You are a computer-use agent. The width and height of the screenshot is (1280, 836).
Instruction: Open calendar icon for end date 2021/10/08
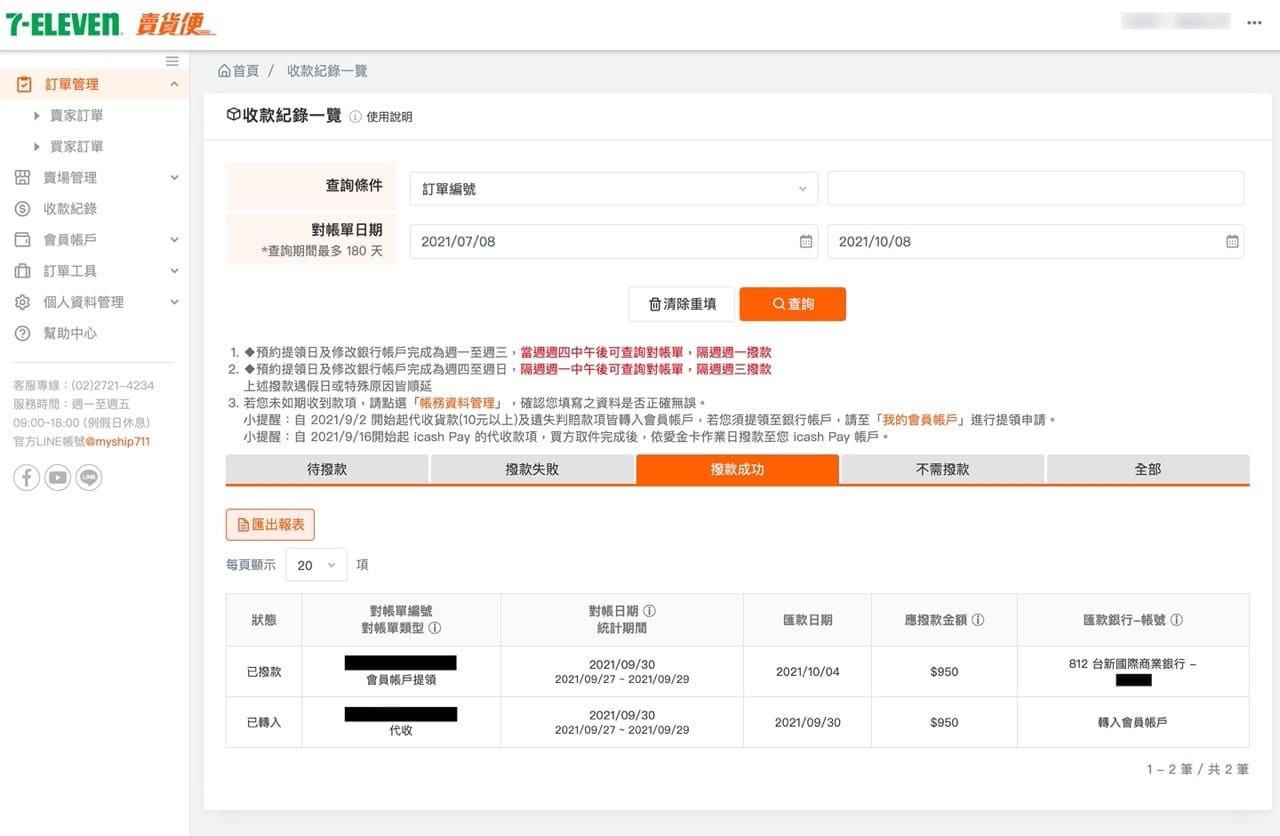click(1232, 241)
